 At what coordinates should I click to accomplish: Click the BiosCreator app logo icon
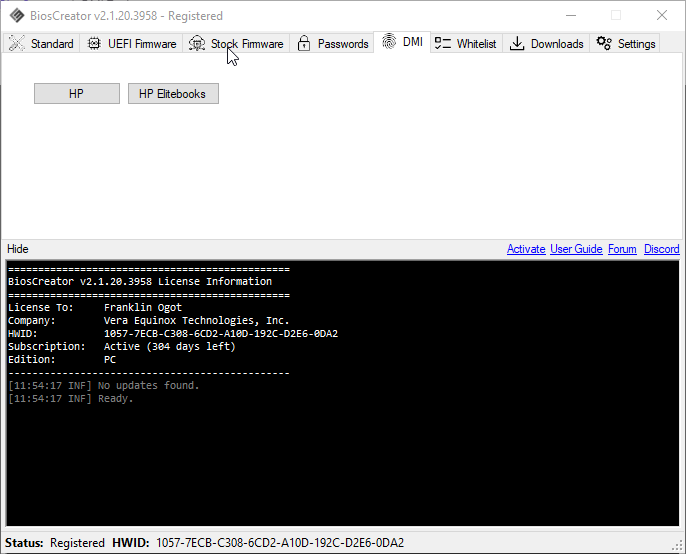[17, 16]
